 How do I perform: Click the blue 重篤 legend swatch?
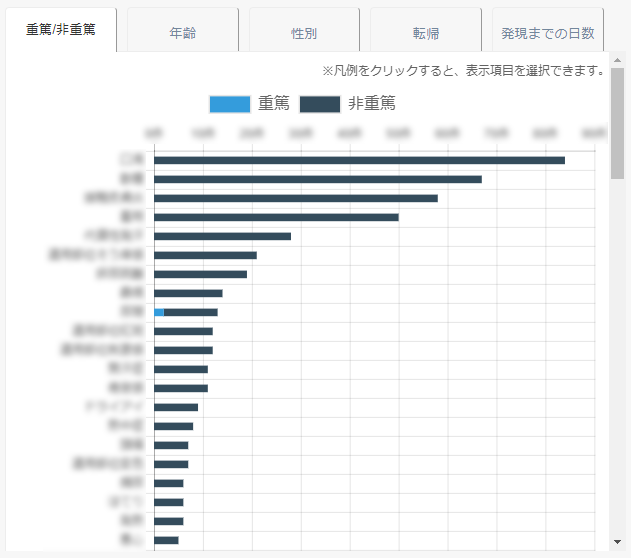(229, 104)
